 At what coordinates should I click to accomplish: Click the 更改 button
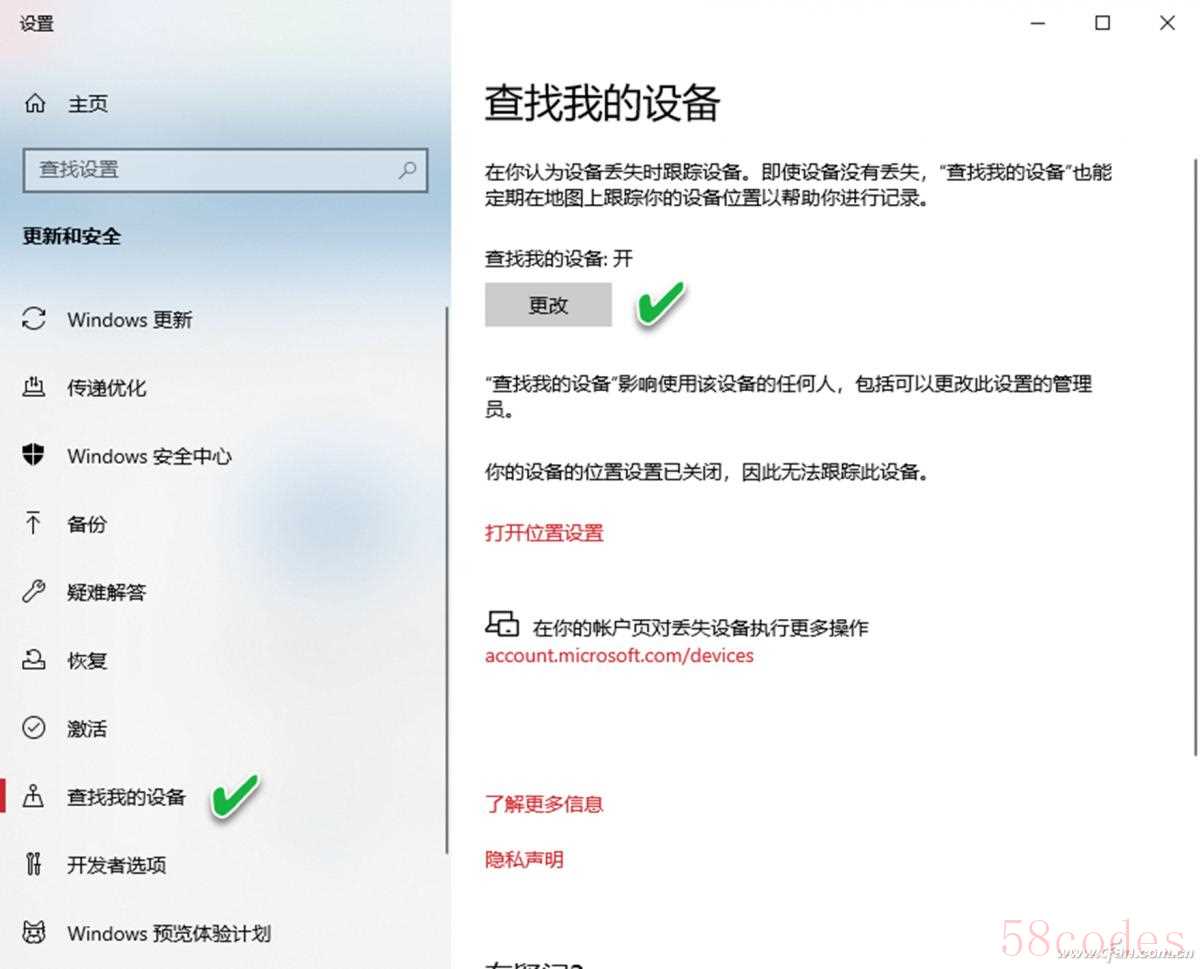[548, 305]
